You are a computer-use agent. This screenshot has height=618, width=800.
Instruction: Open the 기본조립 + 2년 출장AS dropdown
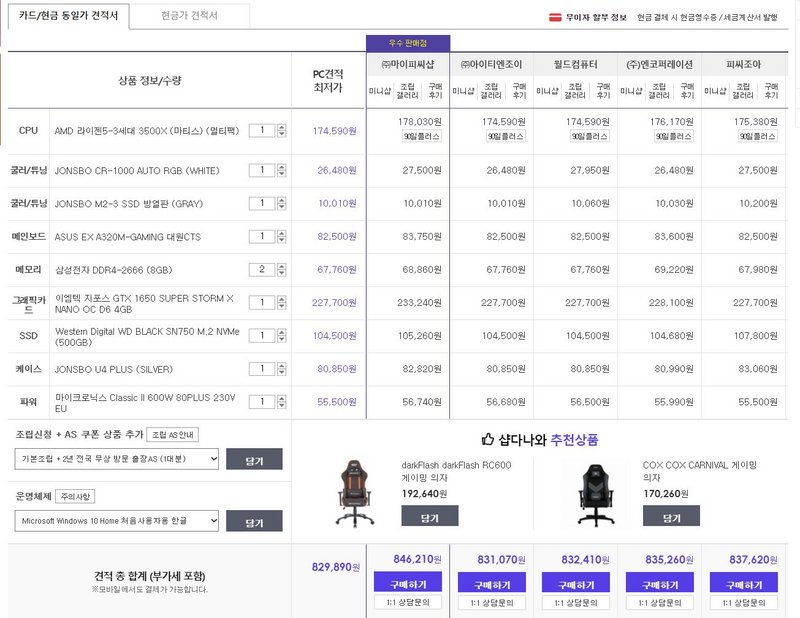pyautogui.click(x=117, y=459)
